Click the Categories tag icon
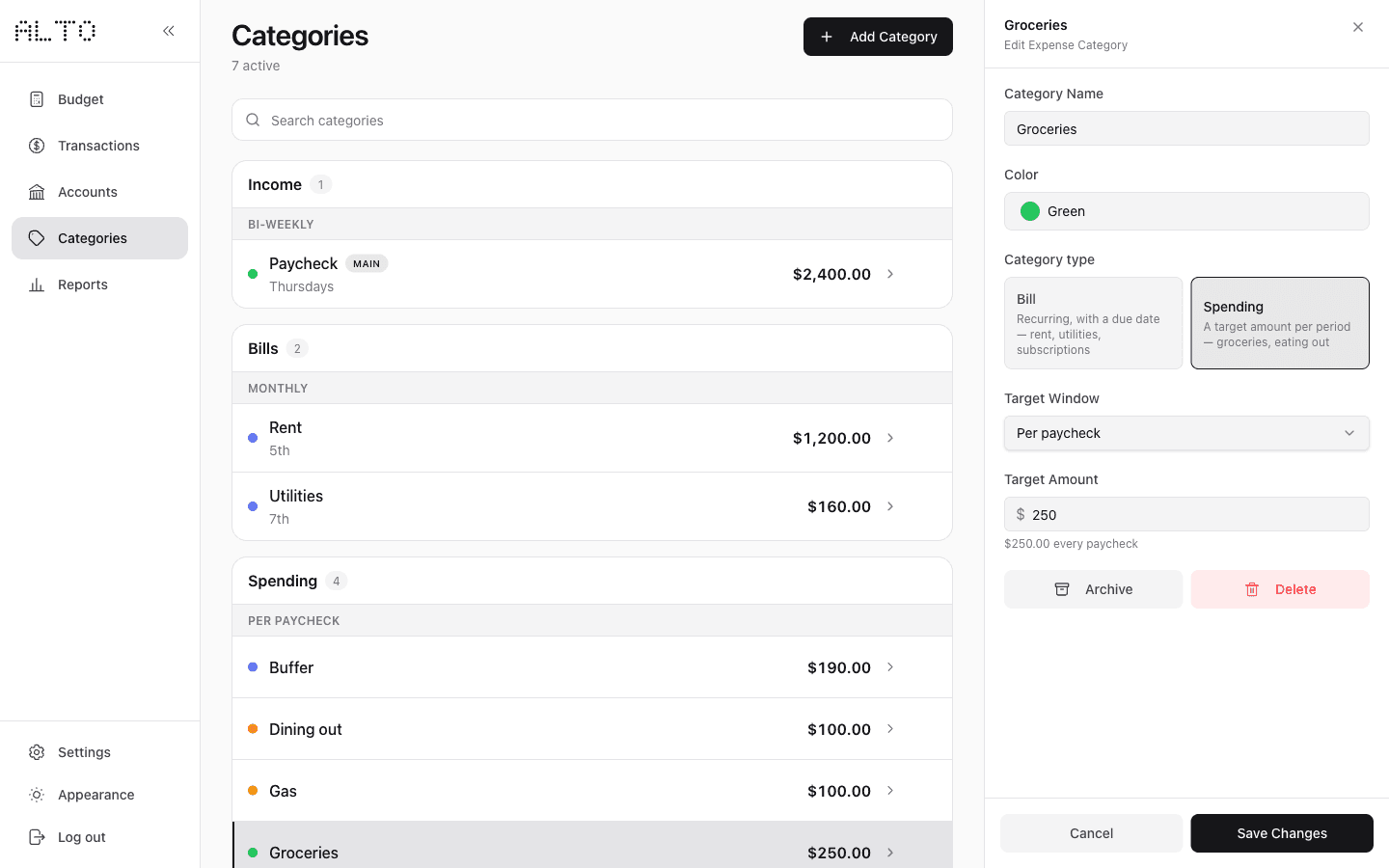The height and width of the screenshot is (868, 1389). coord(37,238)
